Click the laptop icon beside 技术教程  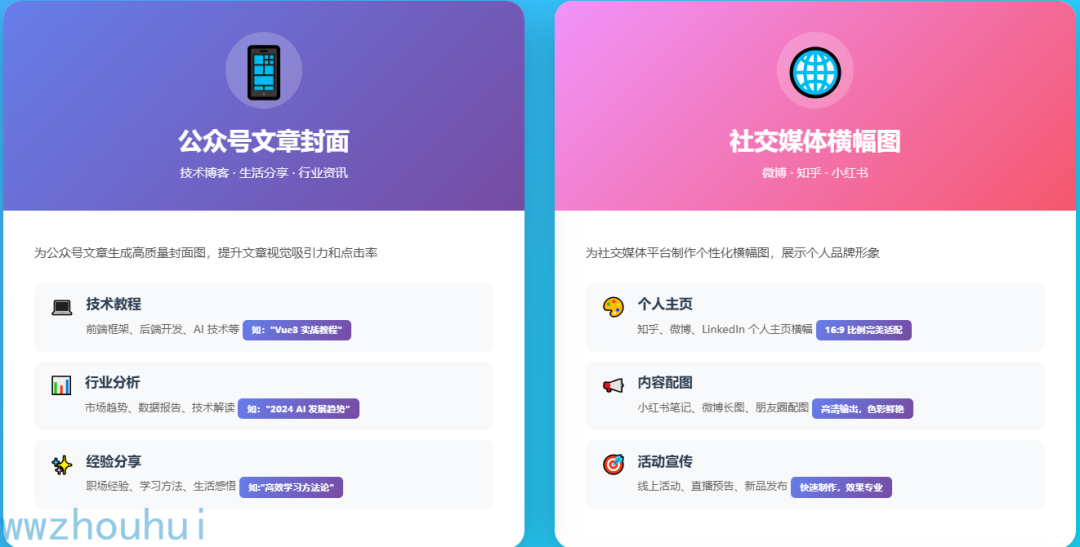62,307
